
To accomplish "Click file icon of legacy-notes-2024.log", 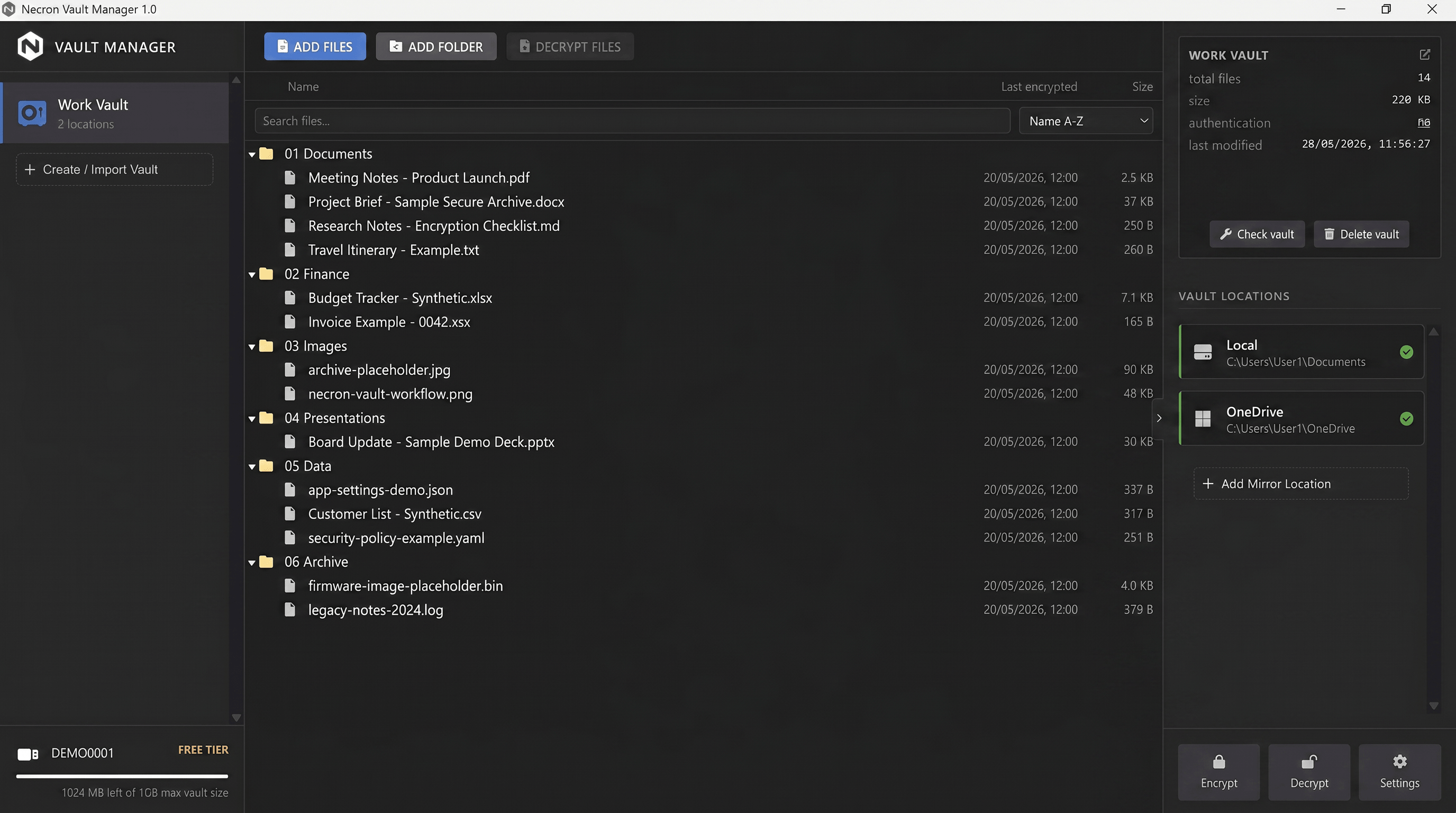I will click(290, 609).
